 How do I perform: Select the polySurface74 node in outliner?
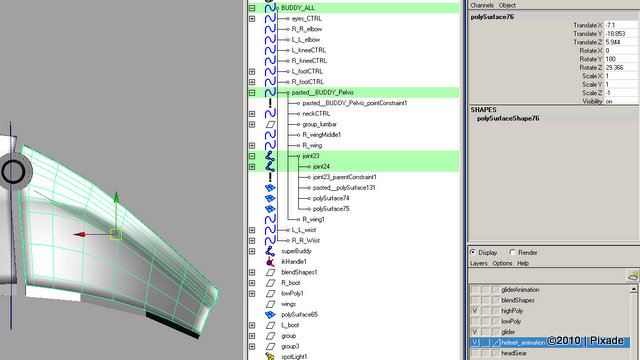pos(331,198)
